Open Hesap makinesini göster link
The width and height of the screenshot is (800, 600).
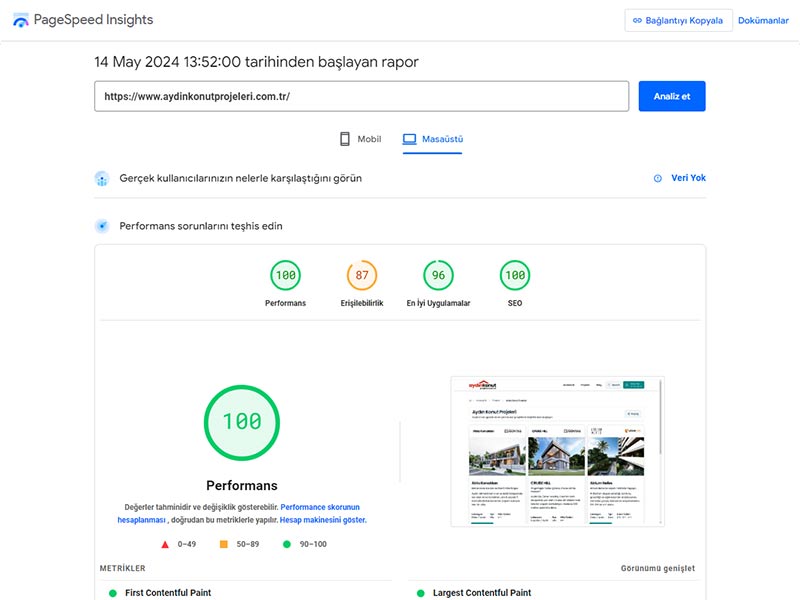323,520
